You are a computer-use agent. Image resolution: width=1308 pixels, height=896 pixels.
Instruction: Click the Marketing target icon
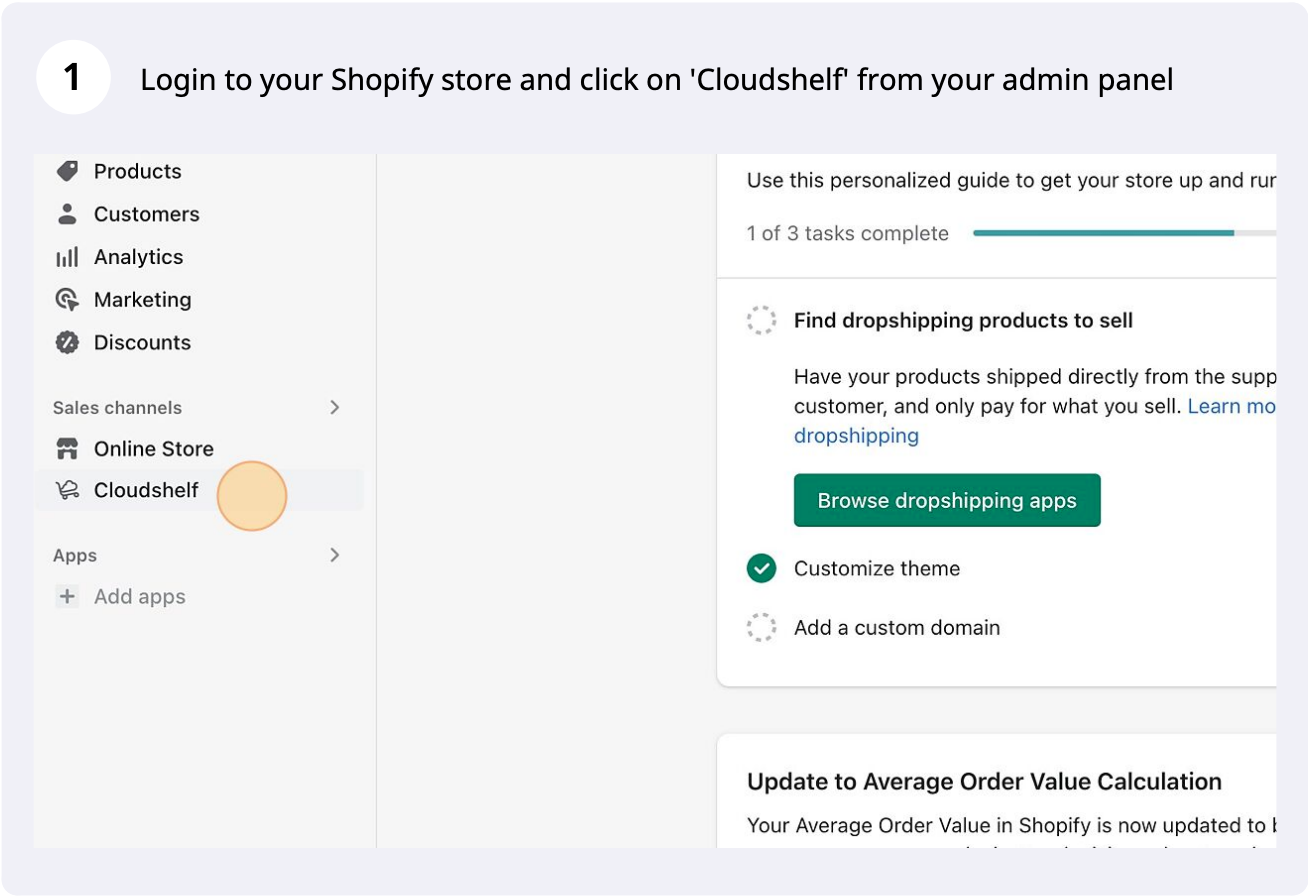point(67,299)
